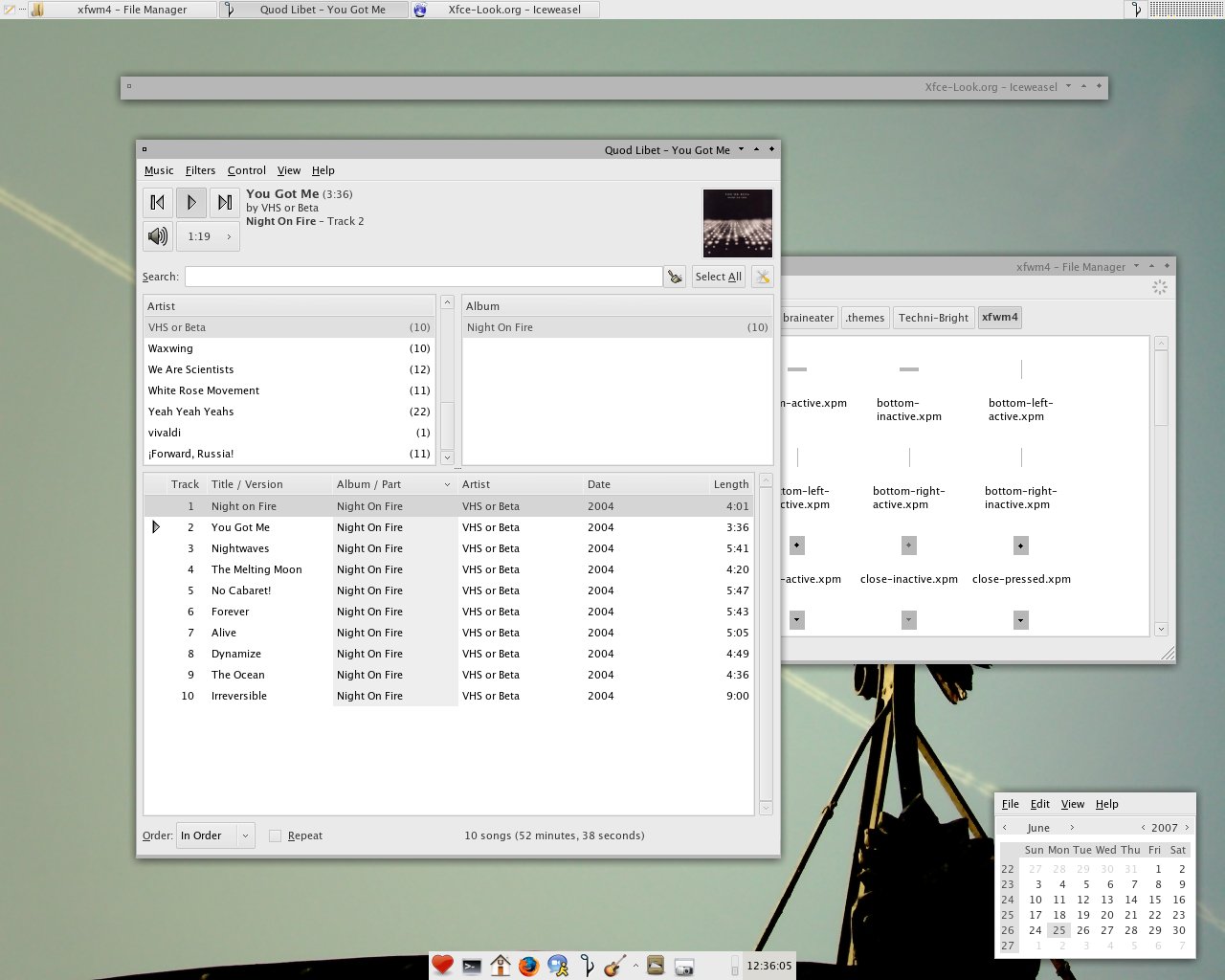1225x980 pixels.
Task: Select artist ¡Forward, Russia!
Action: coord(289,454)
